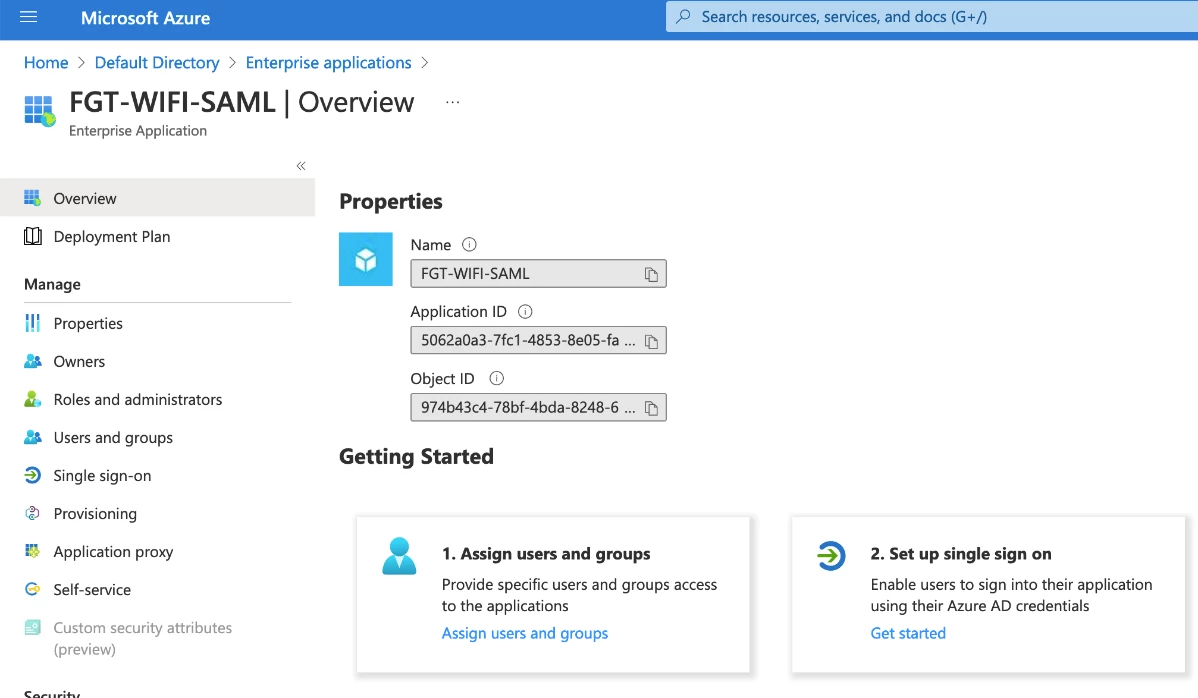
Task: Copy the Application ID to clipboard
Action: (x=651, y=341)
